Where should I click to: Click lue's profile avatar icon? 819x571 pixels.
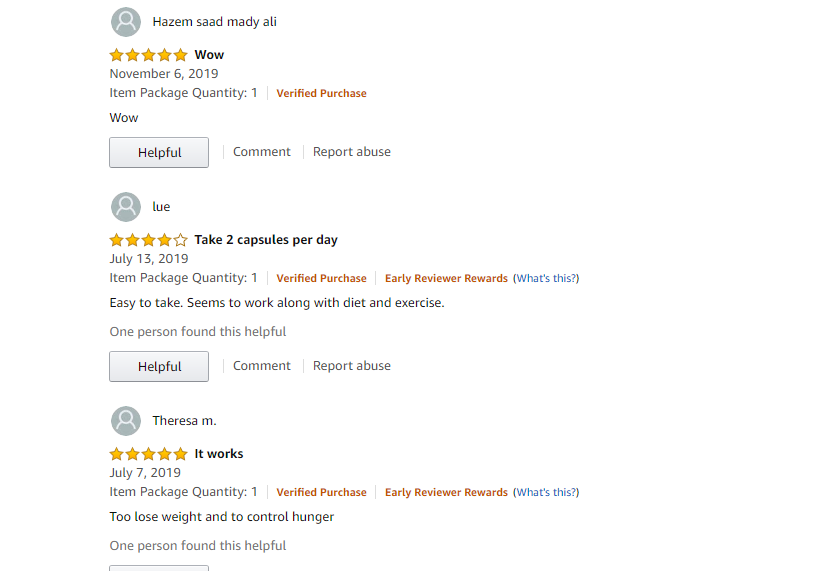click(126, 207)
